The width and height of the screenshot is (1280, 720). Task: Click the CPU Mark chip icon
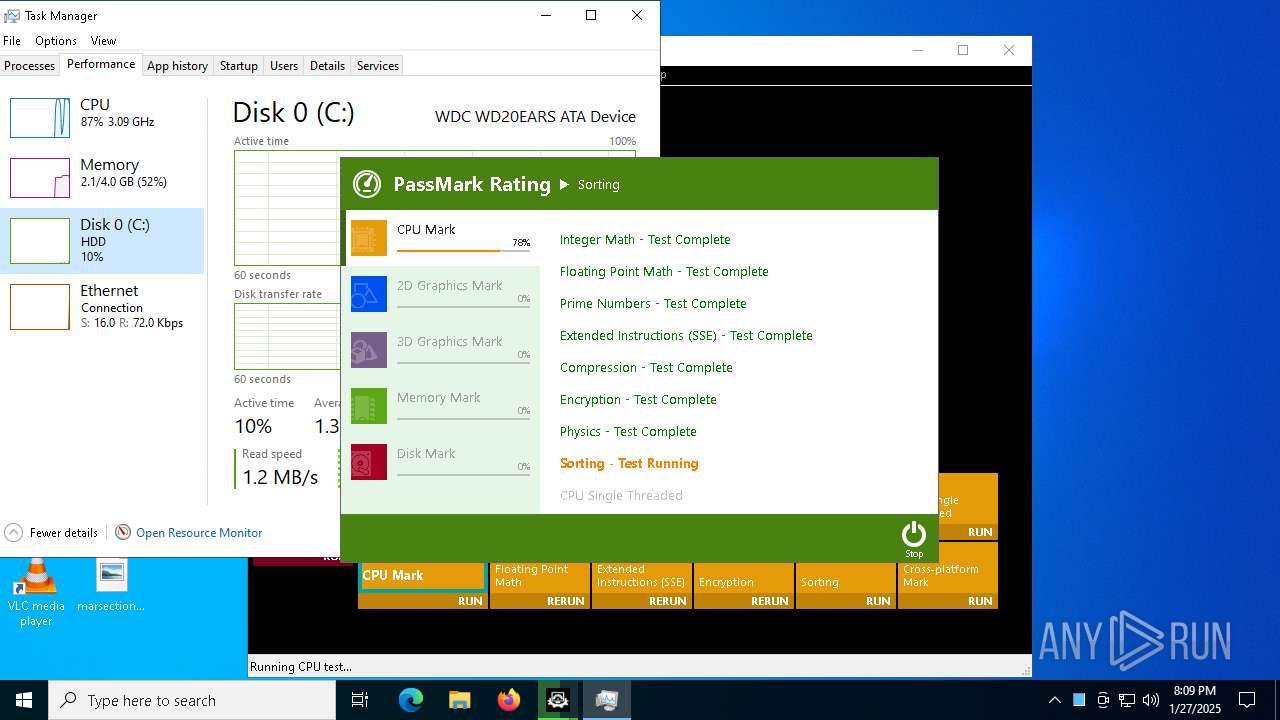369,238
